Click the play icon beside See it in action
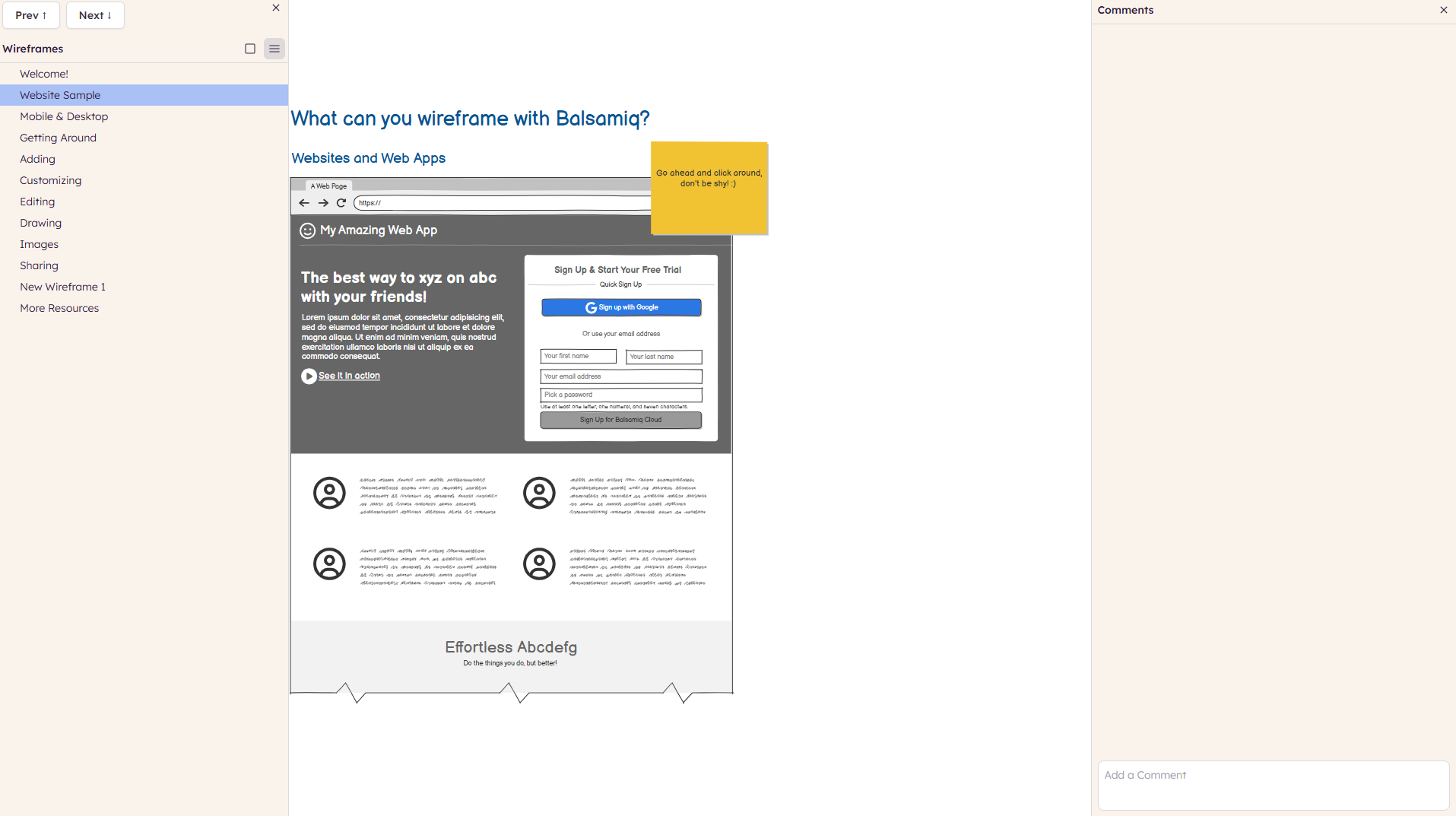This screenshot has height=816, width=1456. [x=309, y=376]
